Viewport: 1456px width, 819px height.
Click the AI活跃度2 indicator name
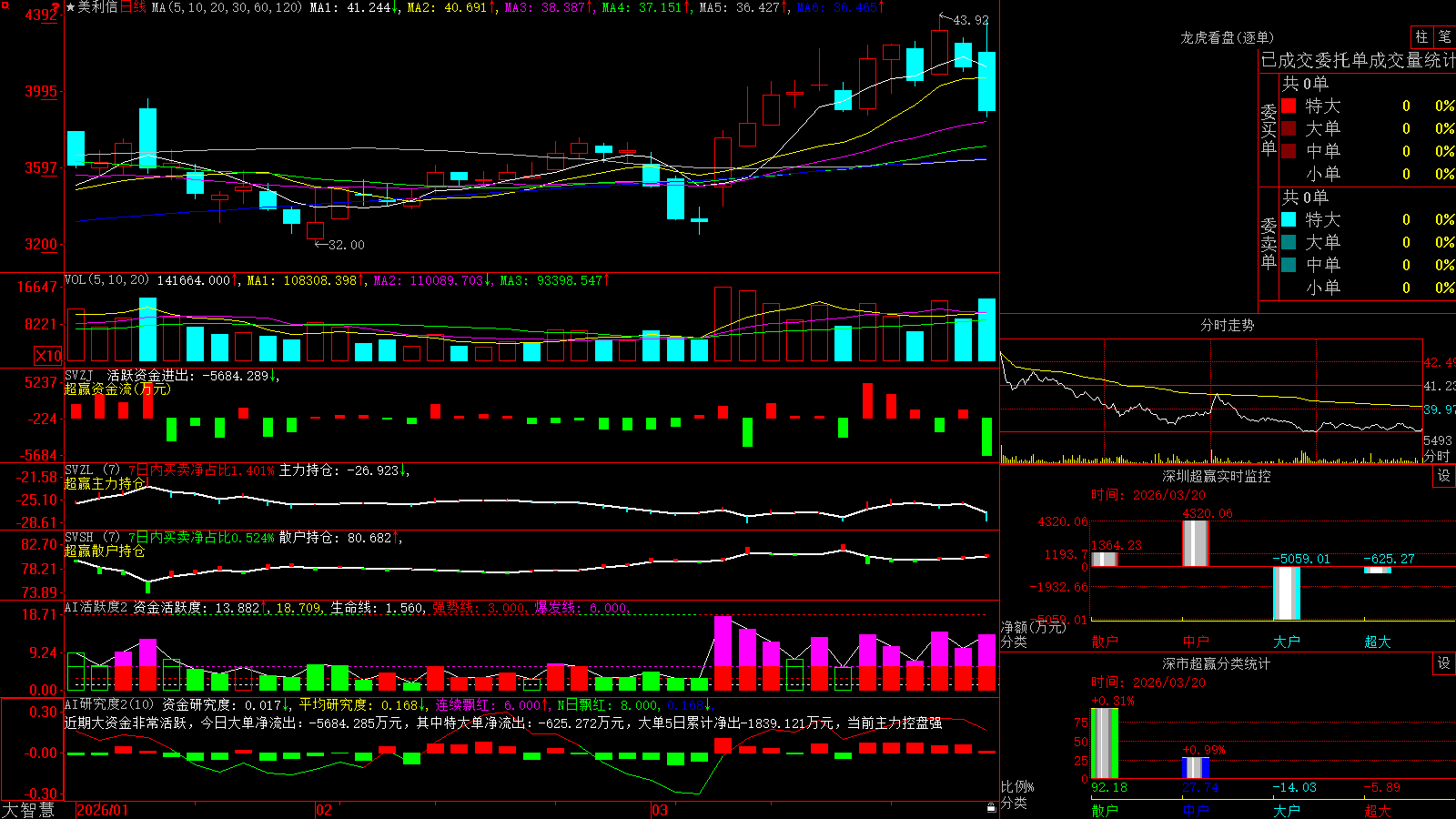[x=96, y=607]
